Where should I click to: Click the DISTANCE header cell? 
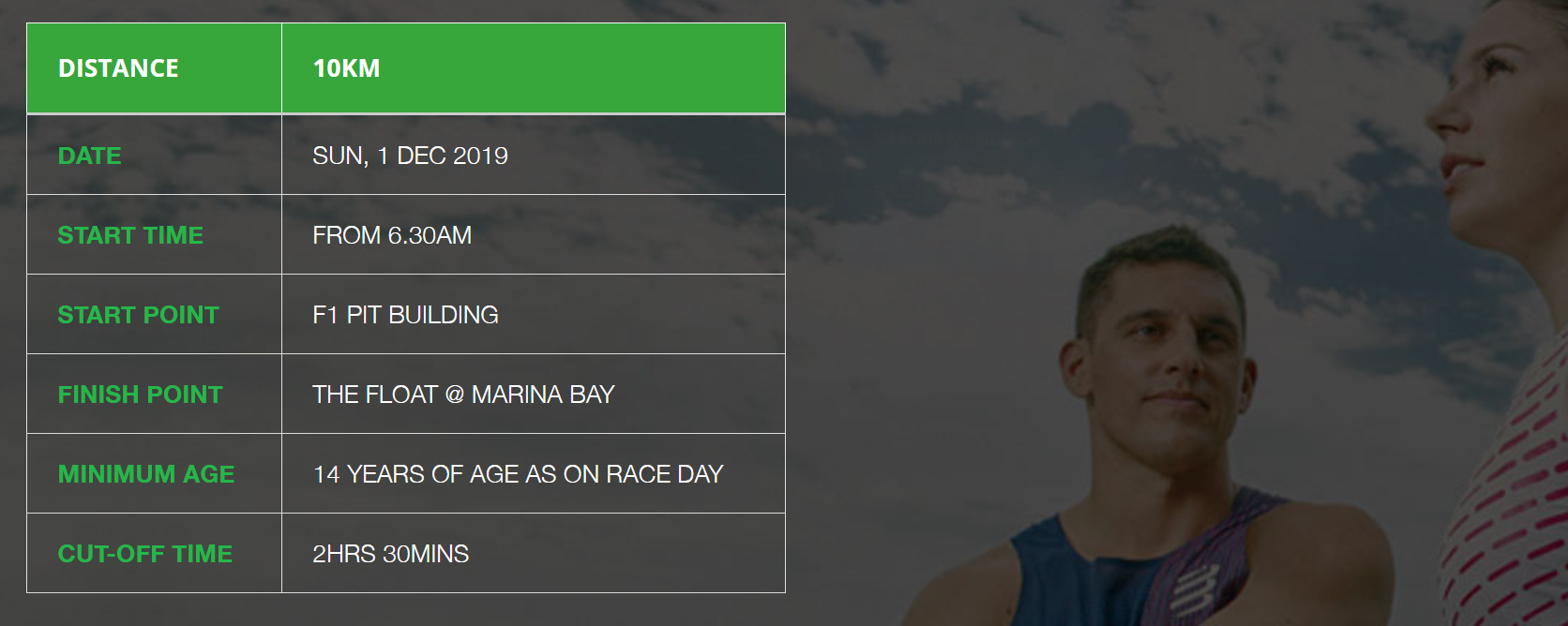[x=118, y=68]
